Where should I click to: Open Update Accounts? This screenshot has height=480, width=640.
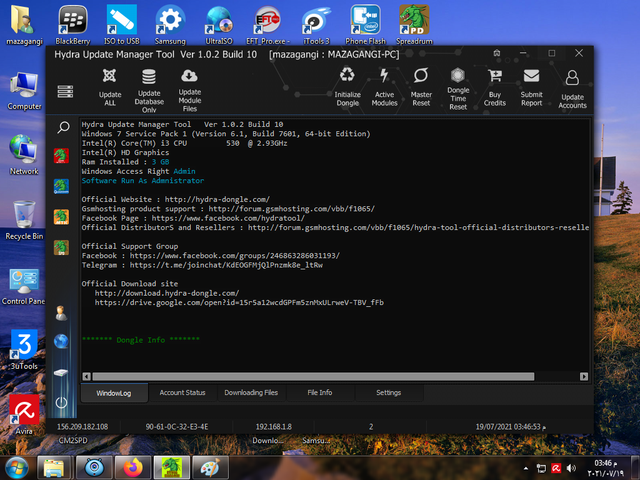pyautogui.click(x=572, y=89)
